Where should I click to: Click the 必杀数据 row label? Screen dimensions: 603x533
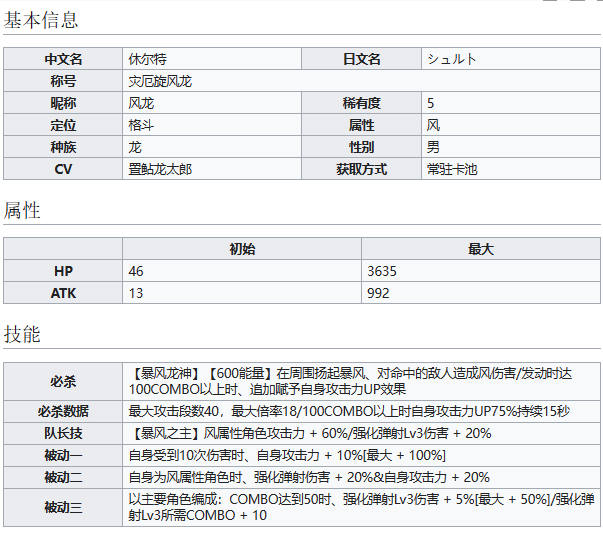pos(63,411)
